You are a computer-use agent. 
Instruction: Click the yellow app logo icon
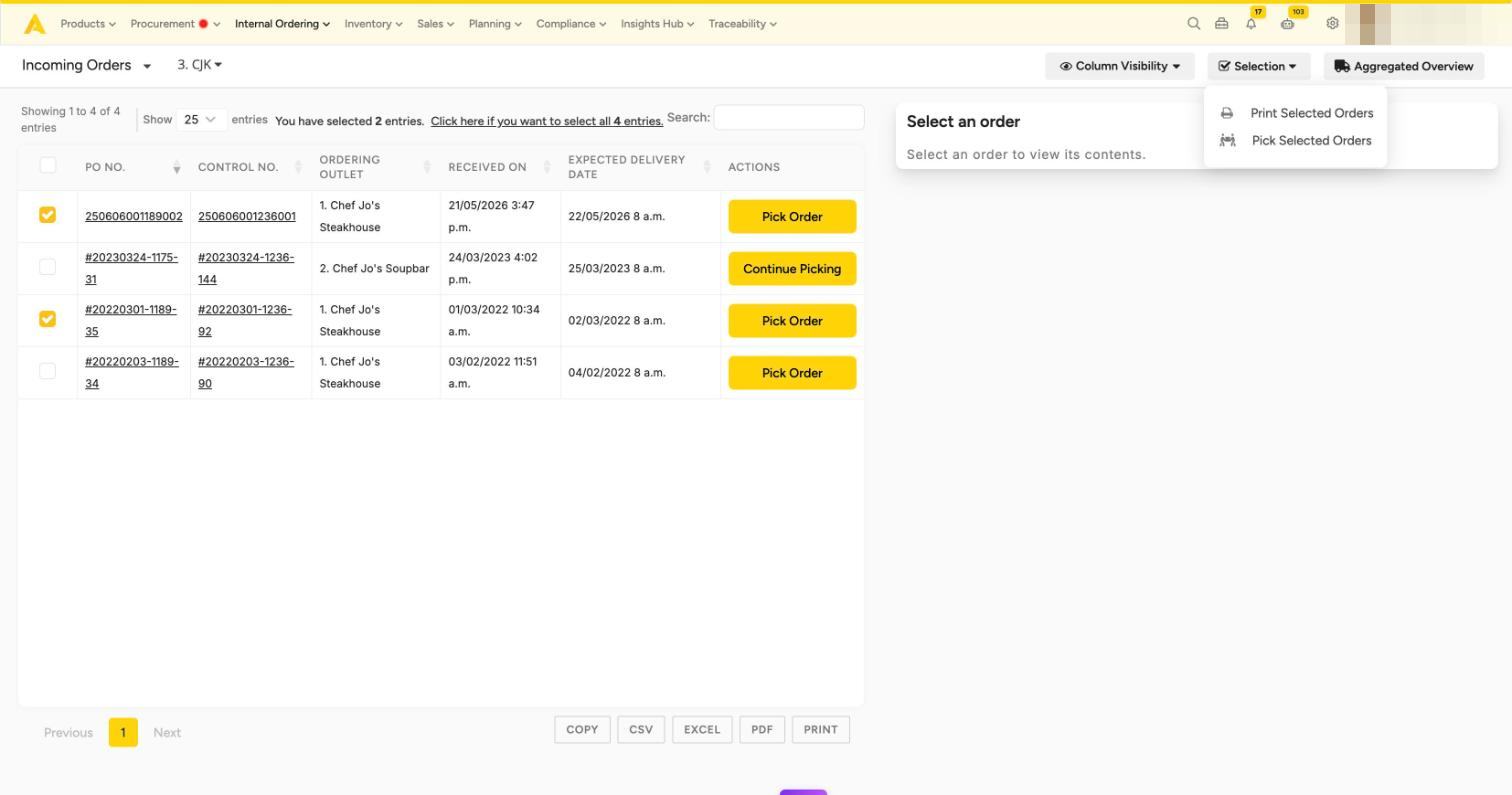coord(34,24)
